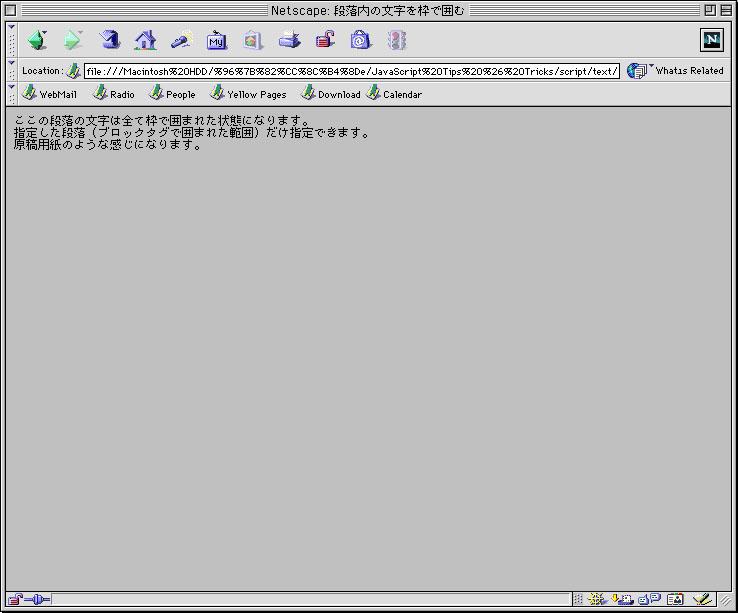Click the window collapse box

(726, 10)
